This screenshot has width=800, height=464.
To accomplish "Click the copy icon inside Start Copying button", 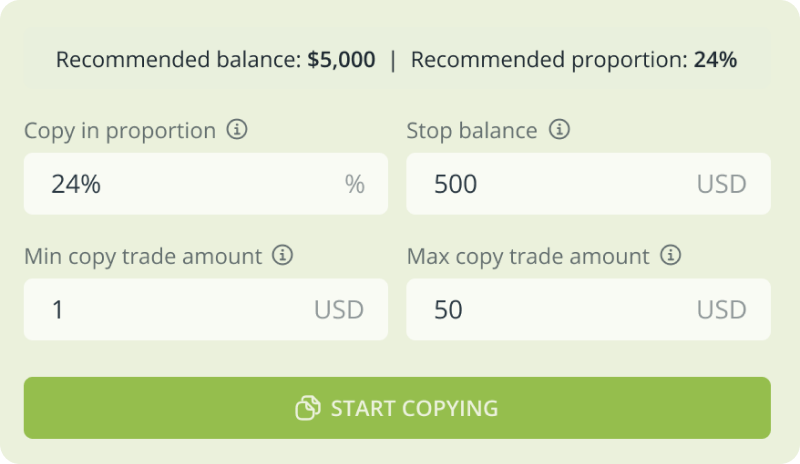I will tap(308, 408).
